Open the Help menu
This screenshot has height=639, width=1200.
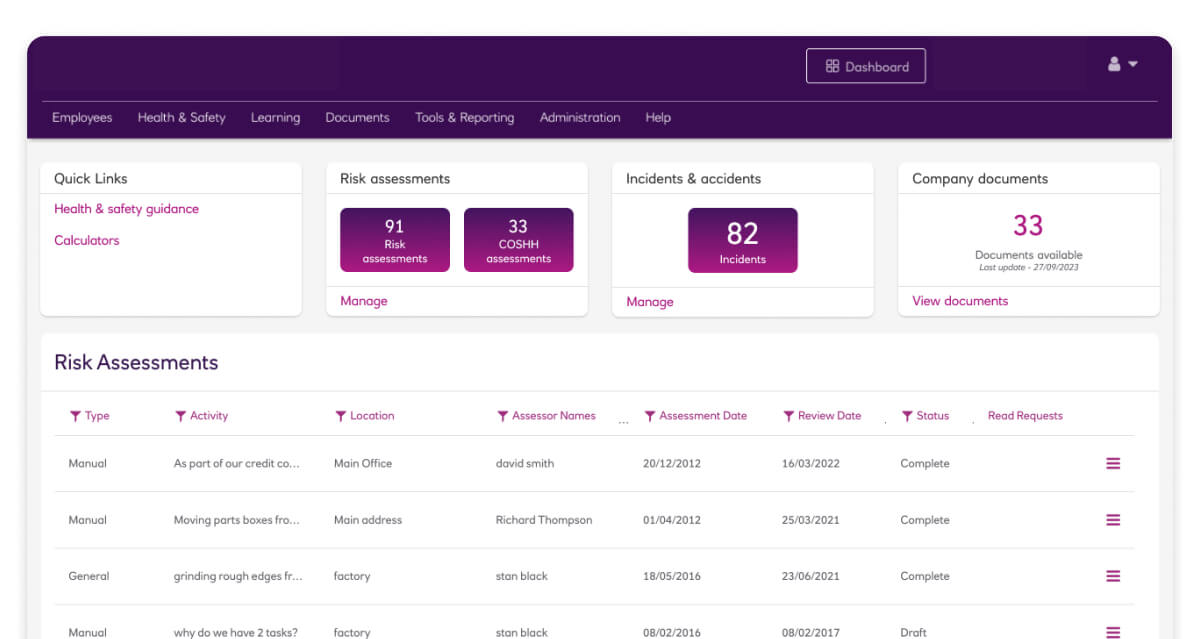click(x=658, y=117)
